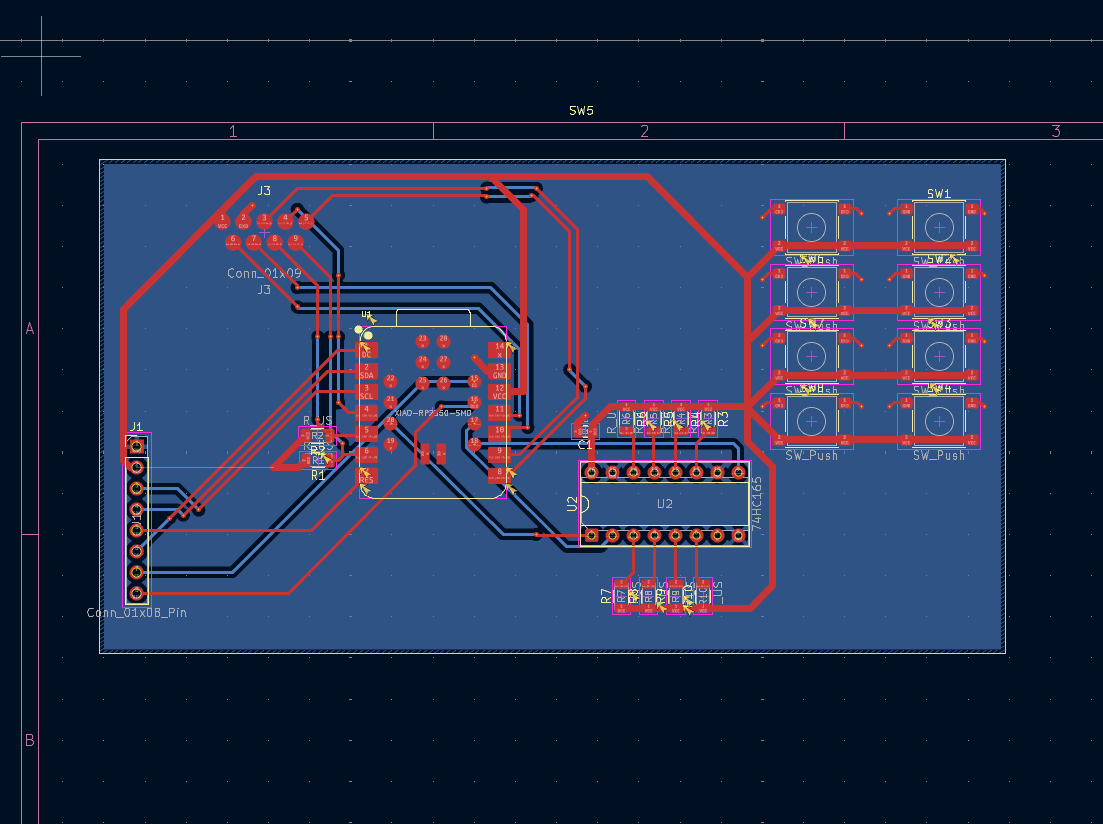Select the SW1 push button footprint
The width and height of the screenshot is (1103, 824).
click(x=940, y=226)
